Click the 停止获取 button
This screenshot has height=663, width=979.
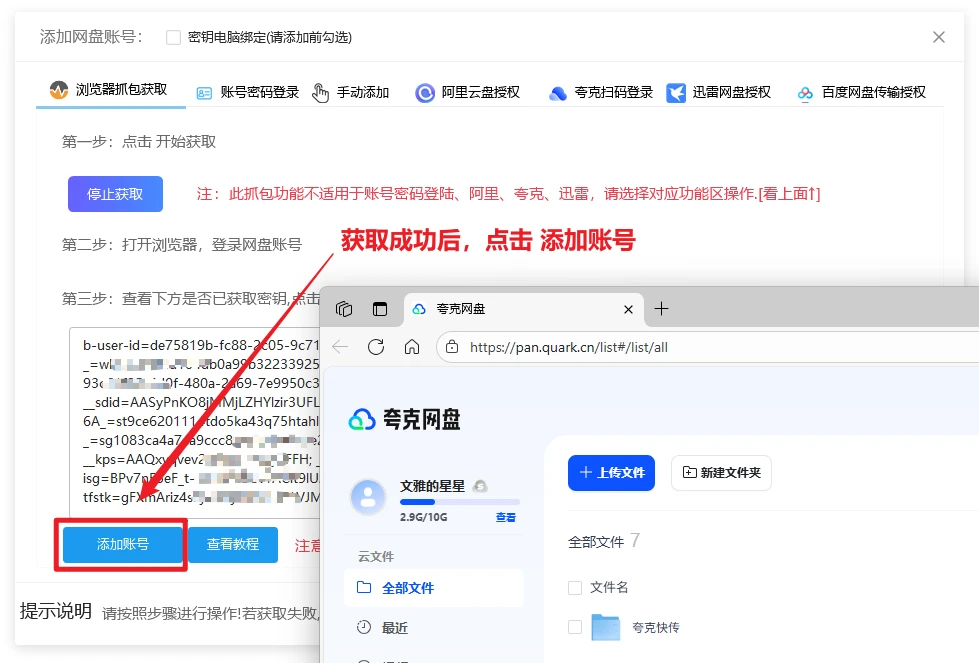pos(115,194)
